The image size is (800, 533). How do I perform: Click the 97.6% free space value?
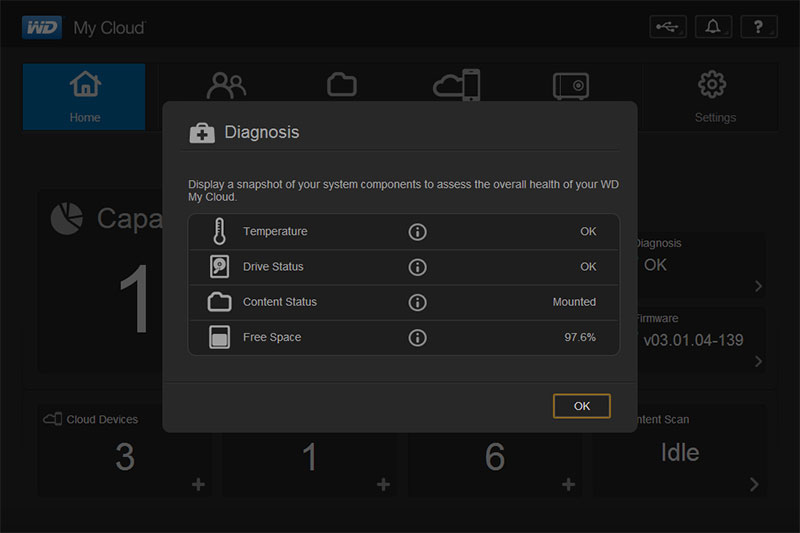tap(580, 337)
